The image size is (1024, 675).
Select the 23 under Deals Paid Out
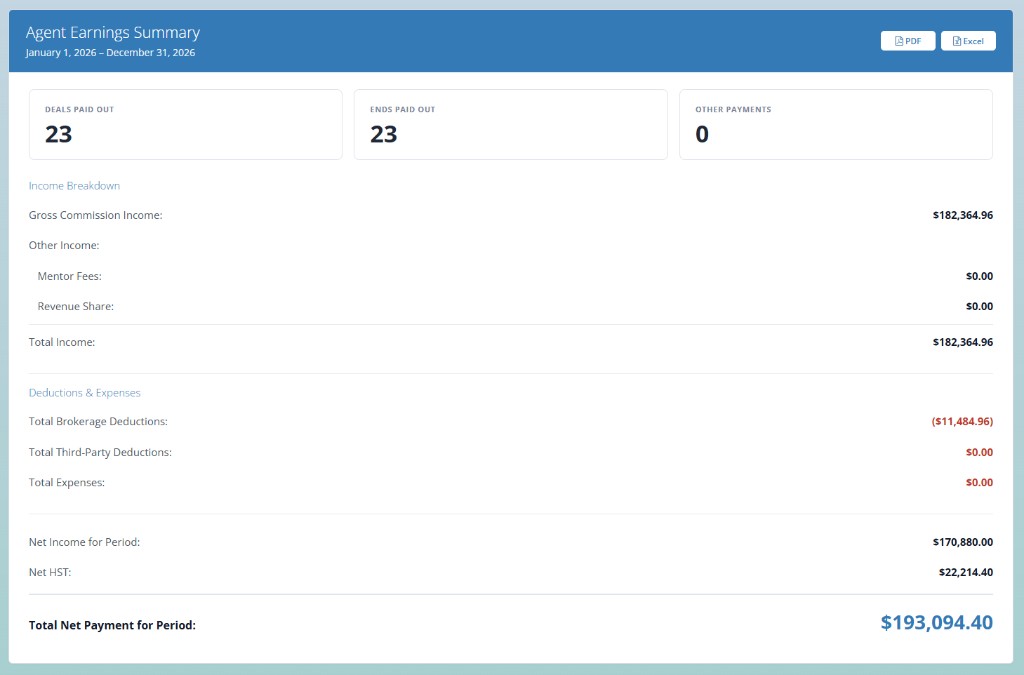(59, 134)
